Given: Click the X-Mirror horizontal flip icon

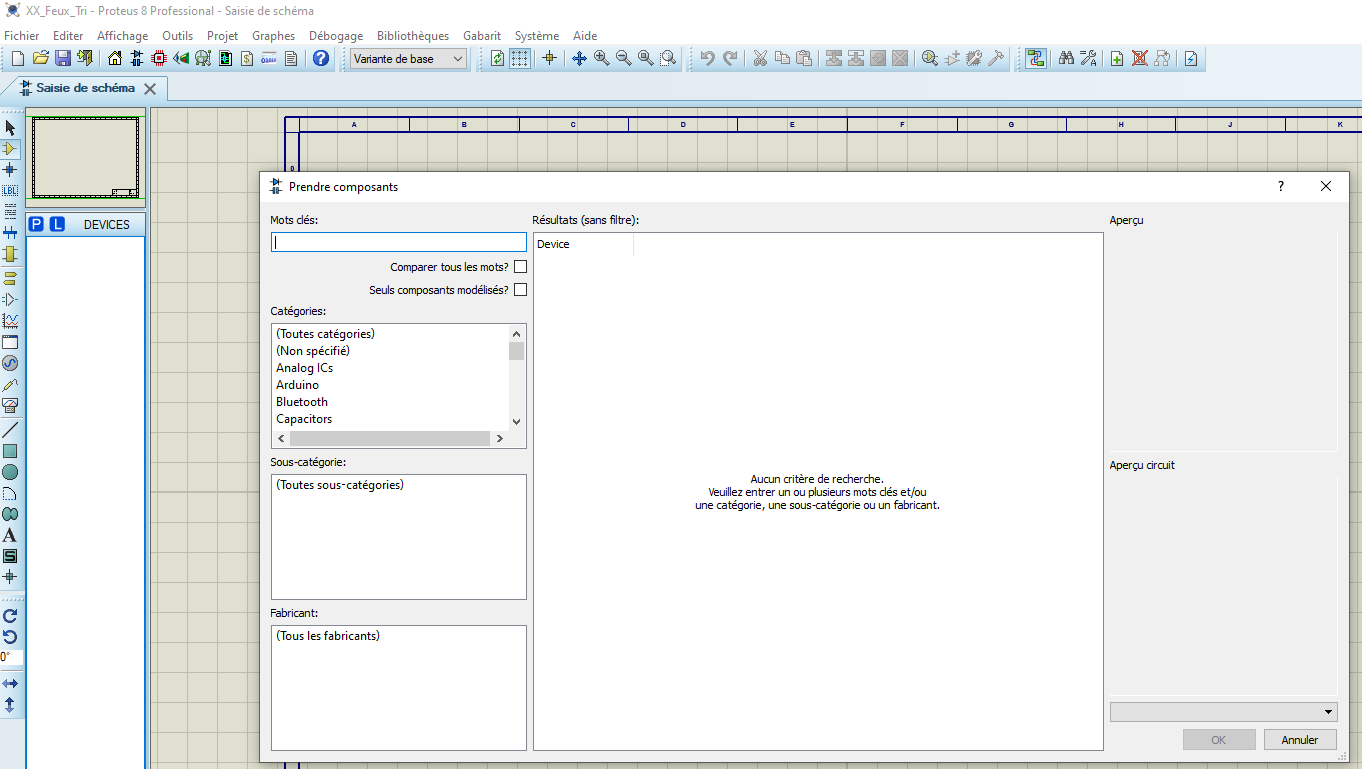Looking at the screenshot, I should point(10,683).
